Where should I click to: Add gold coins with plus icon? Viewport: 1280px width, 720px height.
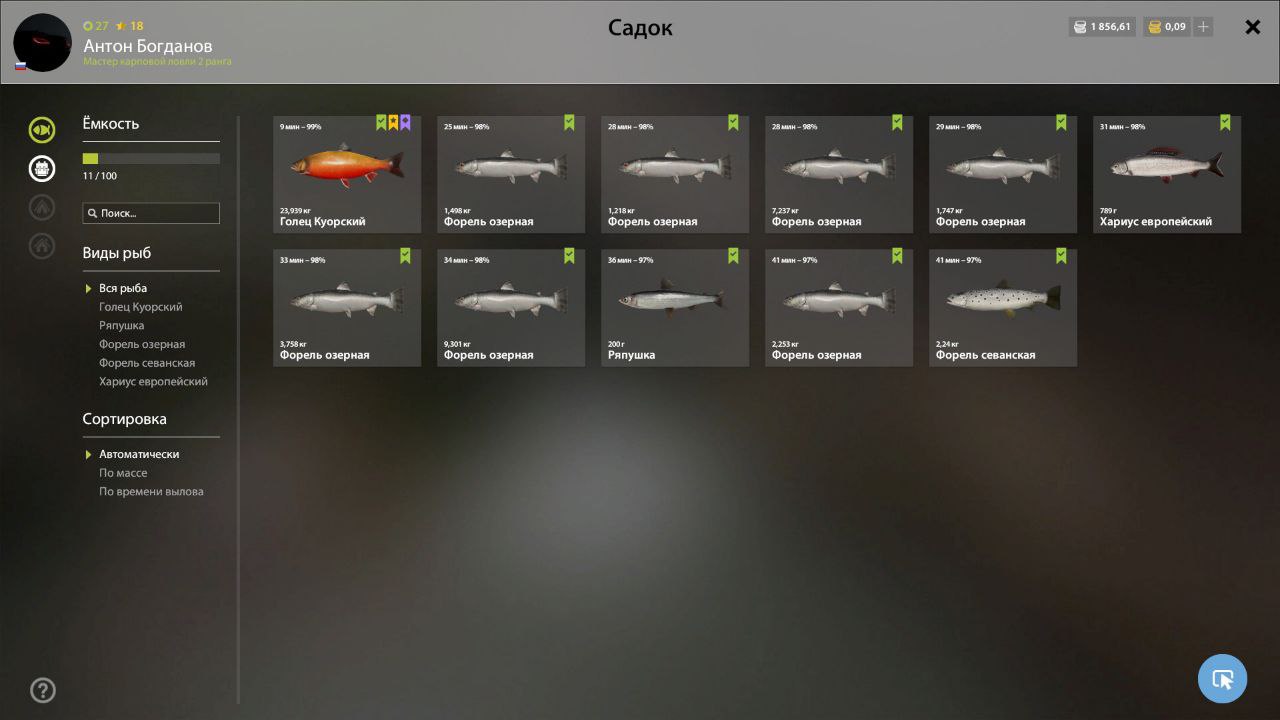[x=1203, y=27]
